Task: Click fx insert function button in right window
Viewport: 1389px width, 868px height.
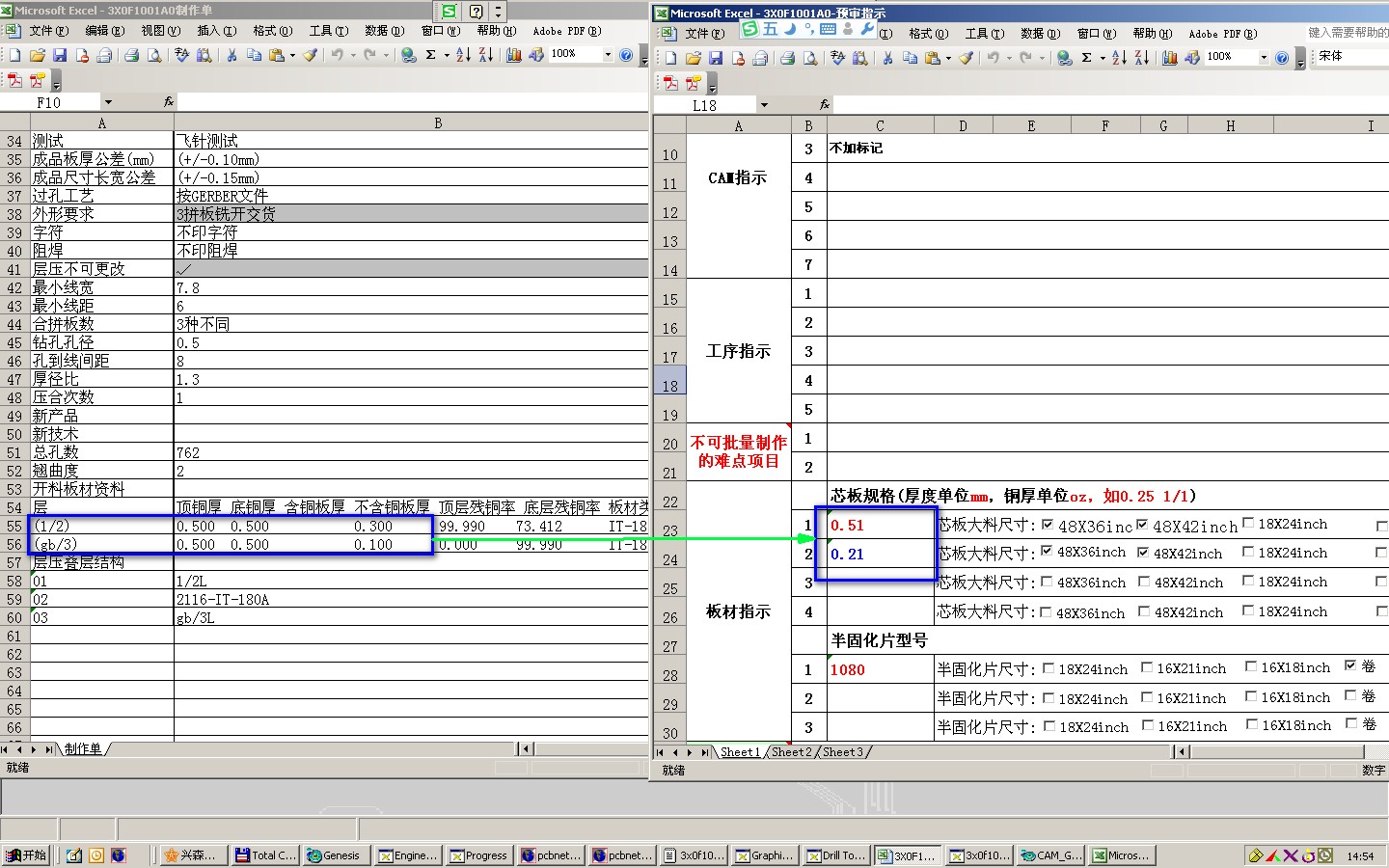Action: [x=824, y=104]
